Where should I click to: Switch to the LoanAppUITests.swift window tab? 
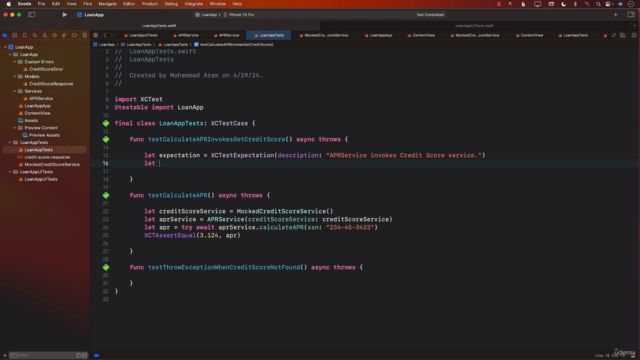point(474,26)
